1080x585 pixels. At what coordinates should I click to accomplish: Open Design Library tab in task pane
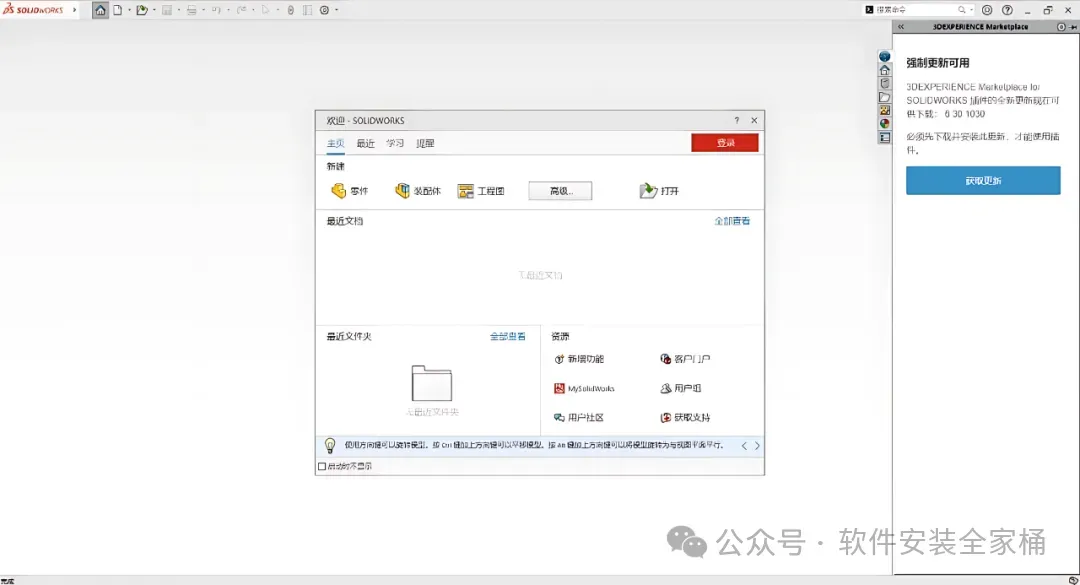tap(884, 83)
